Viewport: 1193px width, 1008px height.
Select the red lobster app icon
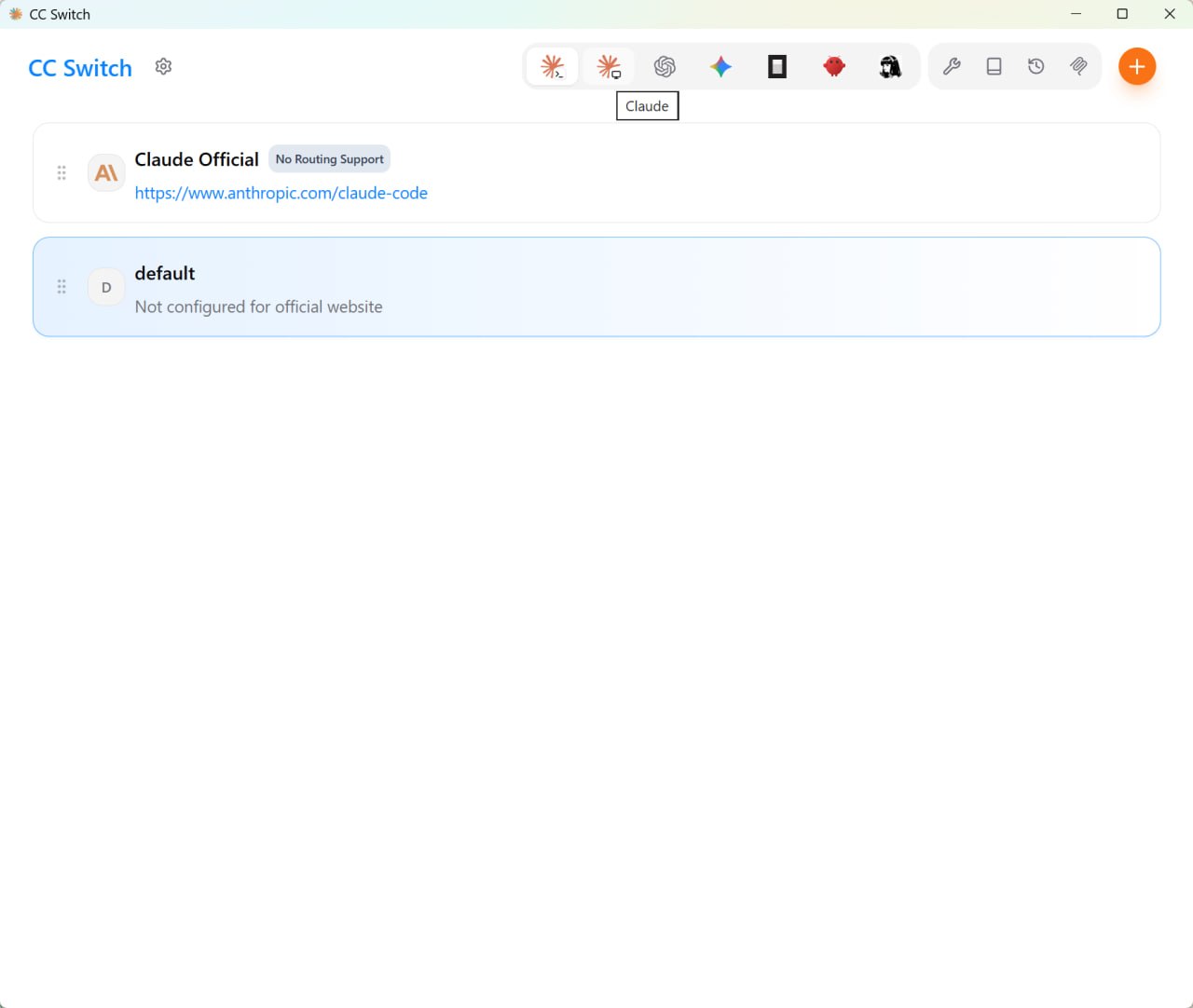click(x=834, y=67)
